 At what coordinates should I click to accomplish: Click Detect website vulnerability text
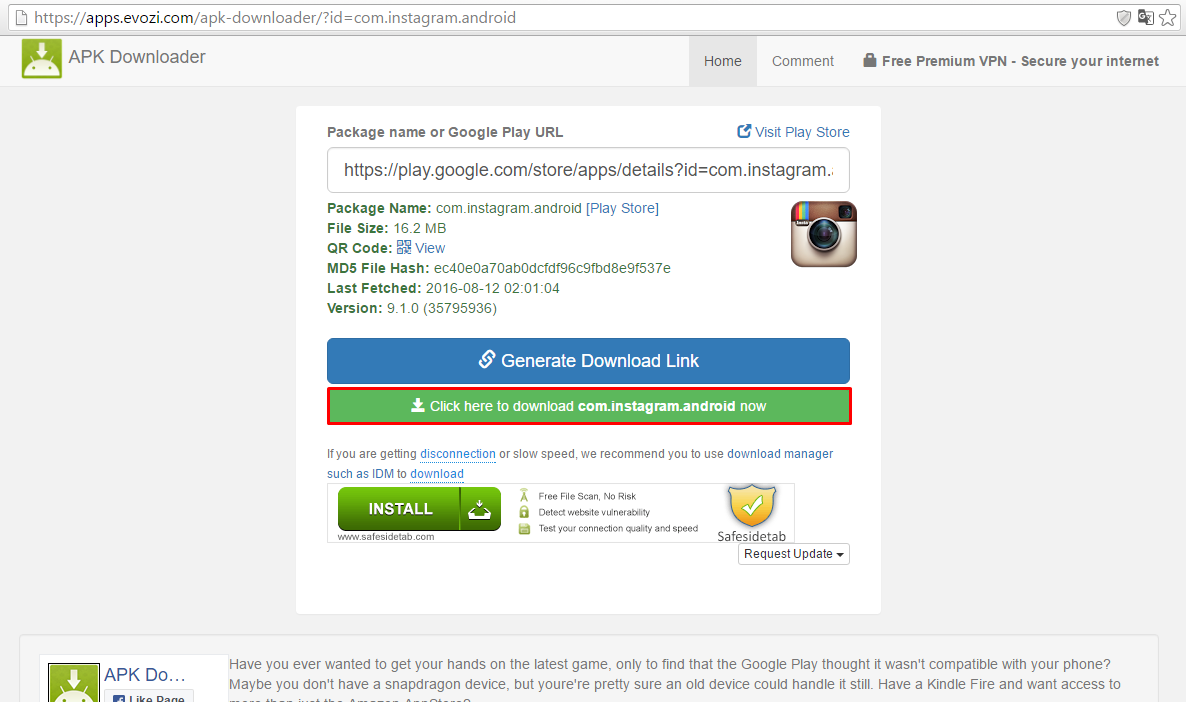pyautogui.click(x=594, y=512)
